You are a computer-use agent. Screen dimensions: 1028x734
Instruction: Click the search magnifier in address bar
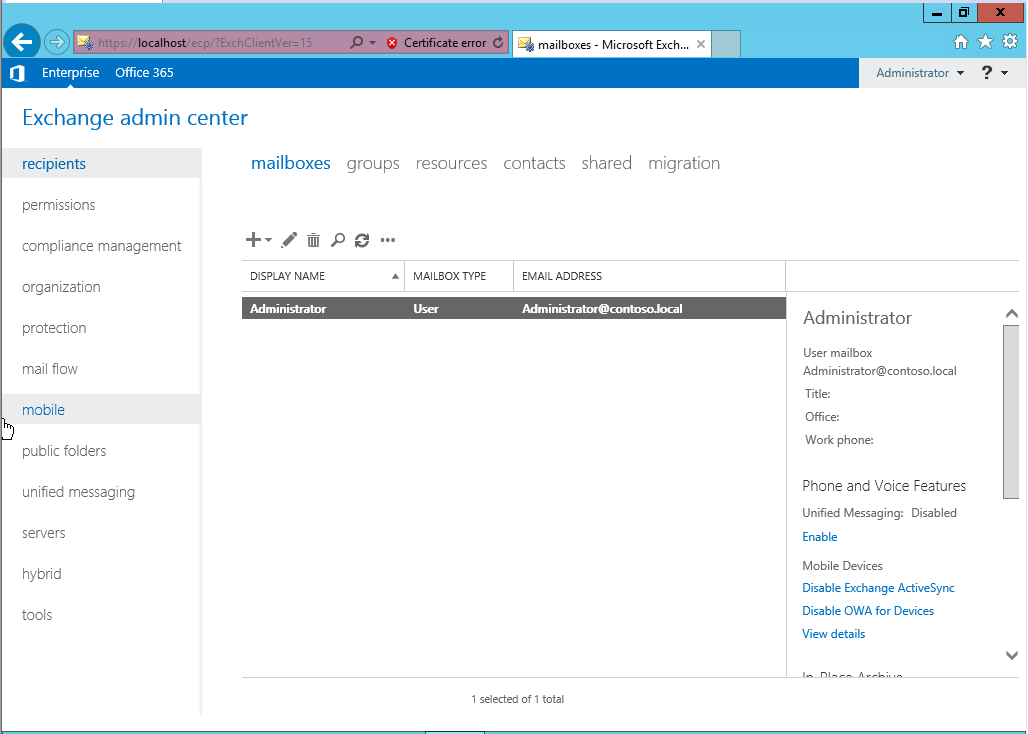pos(356,43)
